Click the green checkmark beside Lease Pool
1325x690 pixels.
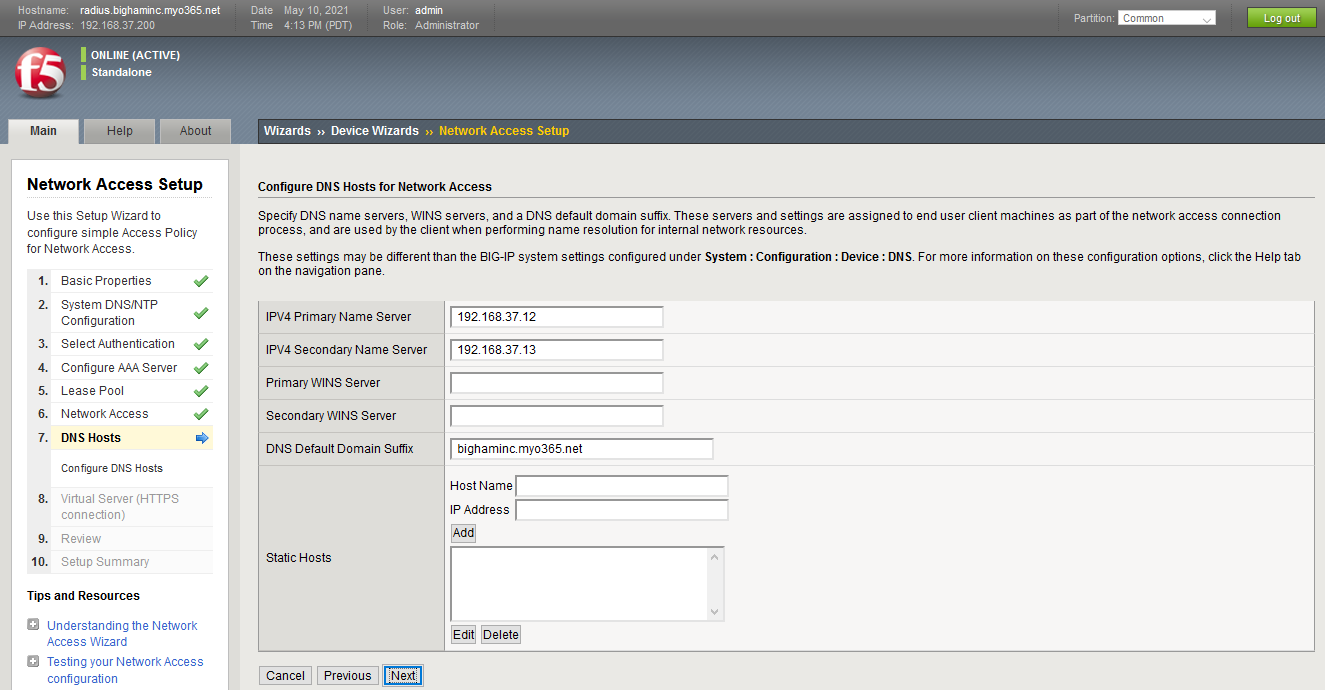[x=201, y=390]
